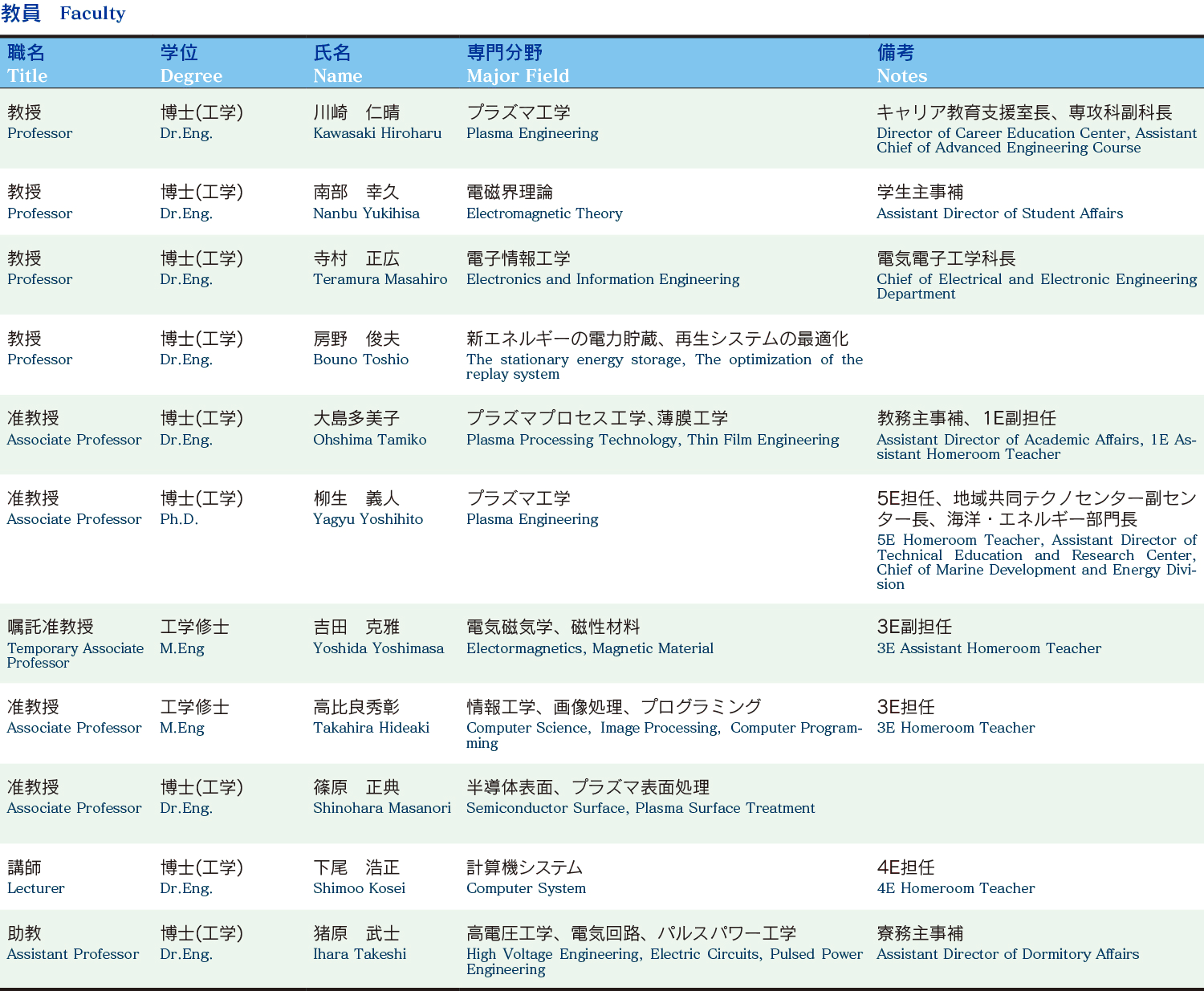Click the 'Notes' column header
Viewport: 1204px width, 991px height.
click(902, 76)
